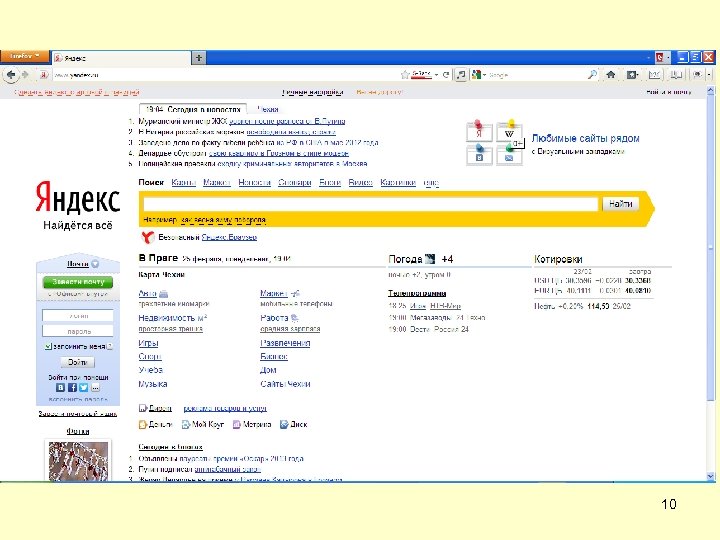Toggle the запомнить меня checkbox
Image resolution: width=720 pixels, height=540 pixels.
(48, 346)
